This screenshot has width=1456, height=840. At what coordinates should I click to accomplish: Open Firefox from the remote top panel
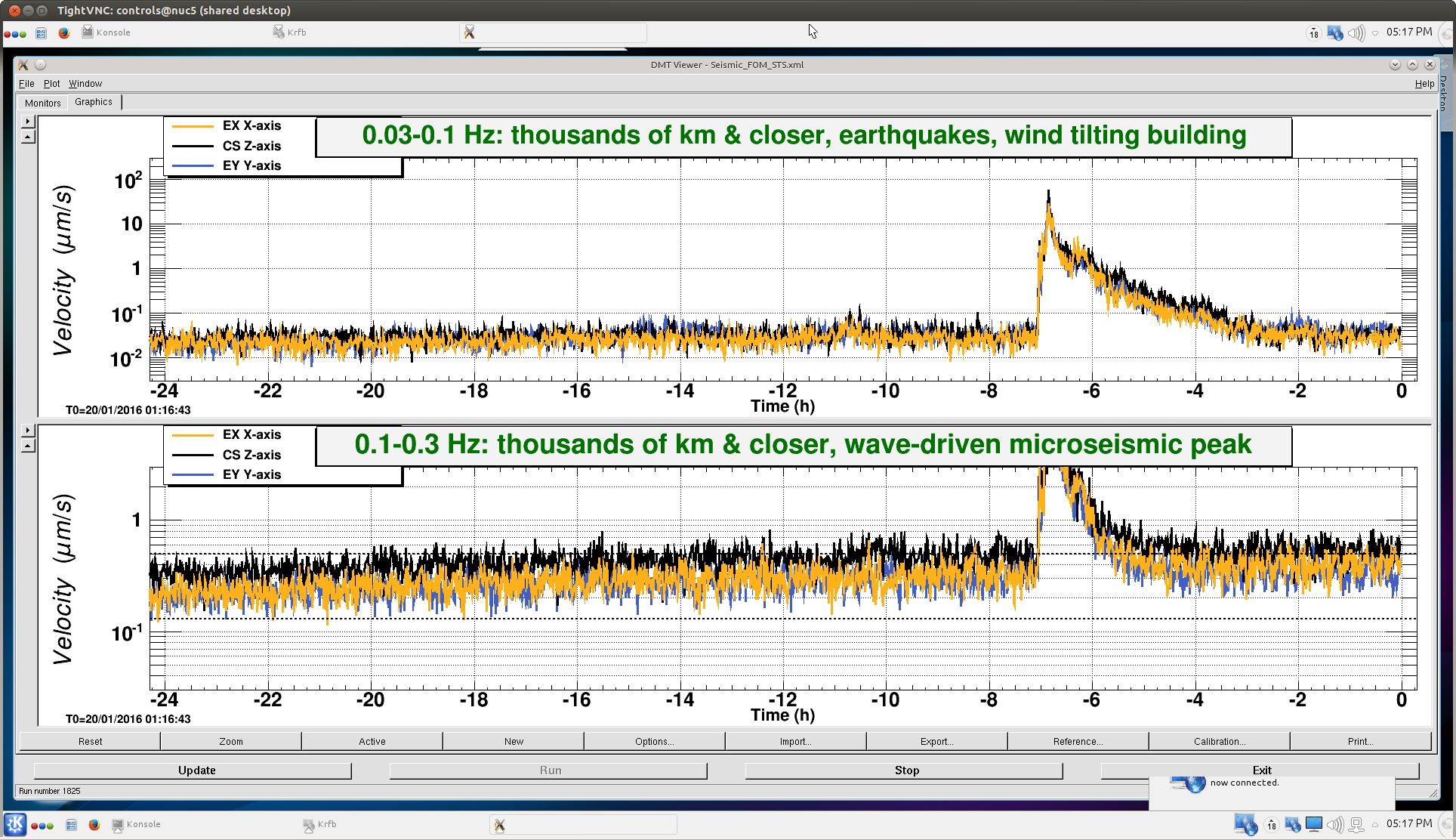point(64,32)
